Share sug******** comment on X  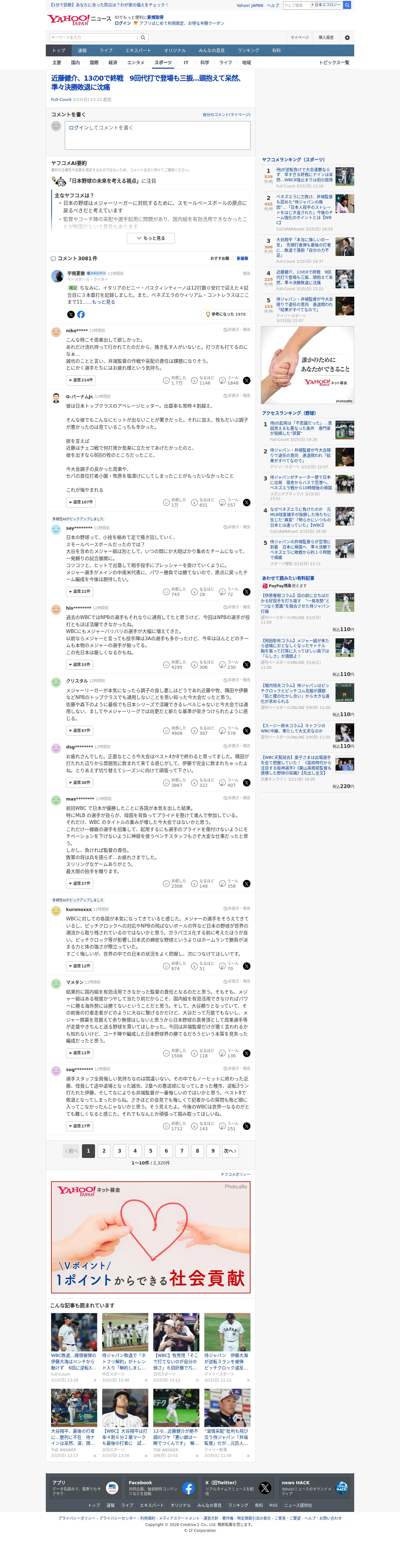[247, 1126]
